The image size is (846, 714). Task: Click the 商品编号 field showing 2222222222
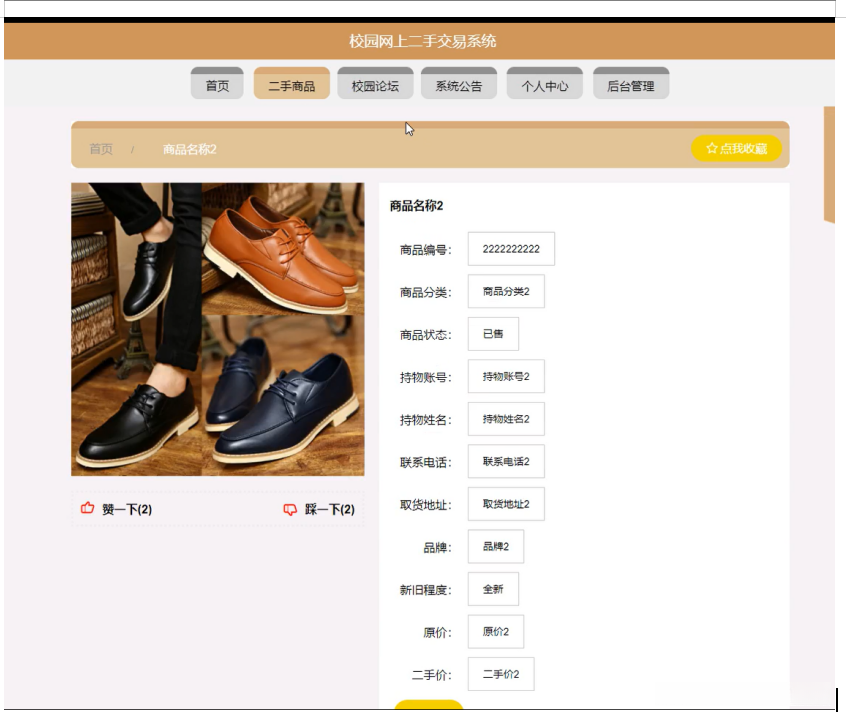pos(511,249)
